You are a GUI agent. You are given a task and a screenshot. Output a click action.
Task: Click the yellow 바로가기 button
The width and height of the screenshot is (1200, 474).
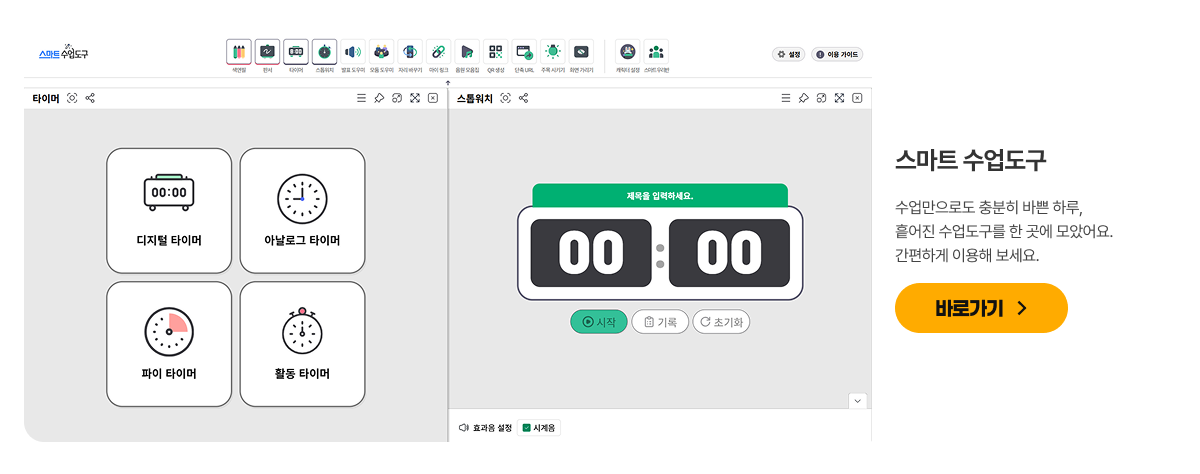coord(981,308)
